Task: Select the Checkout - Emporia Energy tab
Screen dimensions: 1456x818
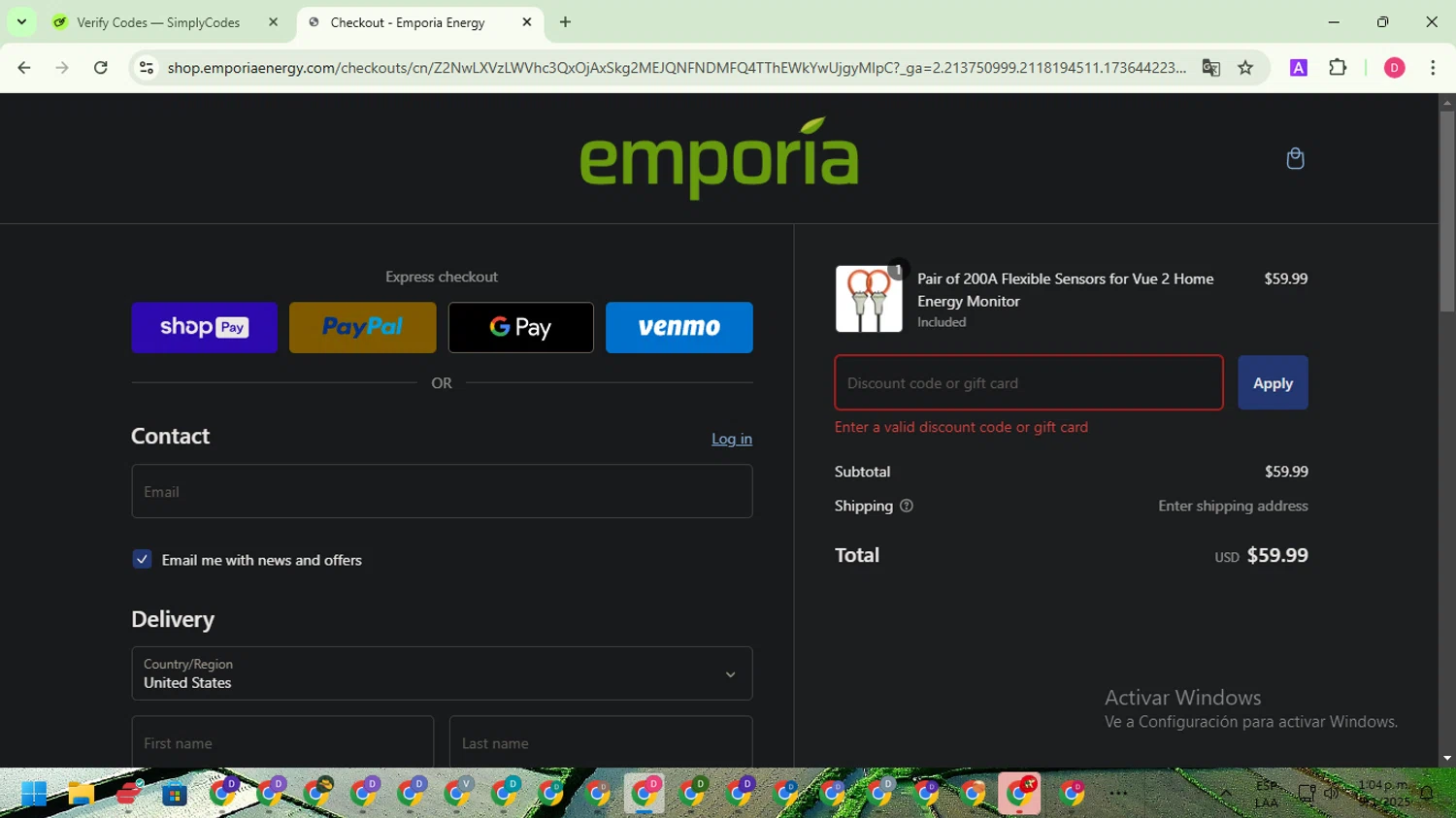Action: tap(408, 21)
